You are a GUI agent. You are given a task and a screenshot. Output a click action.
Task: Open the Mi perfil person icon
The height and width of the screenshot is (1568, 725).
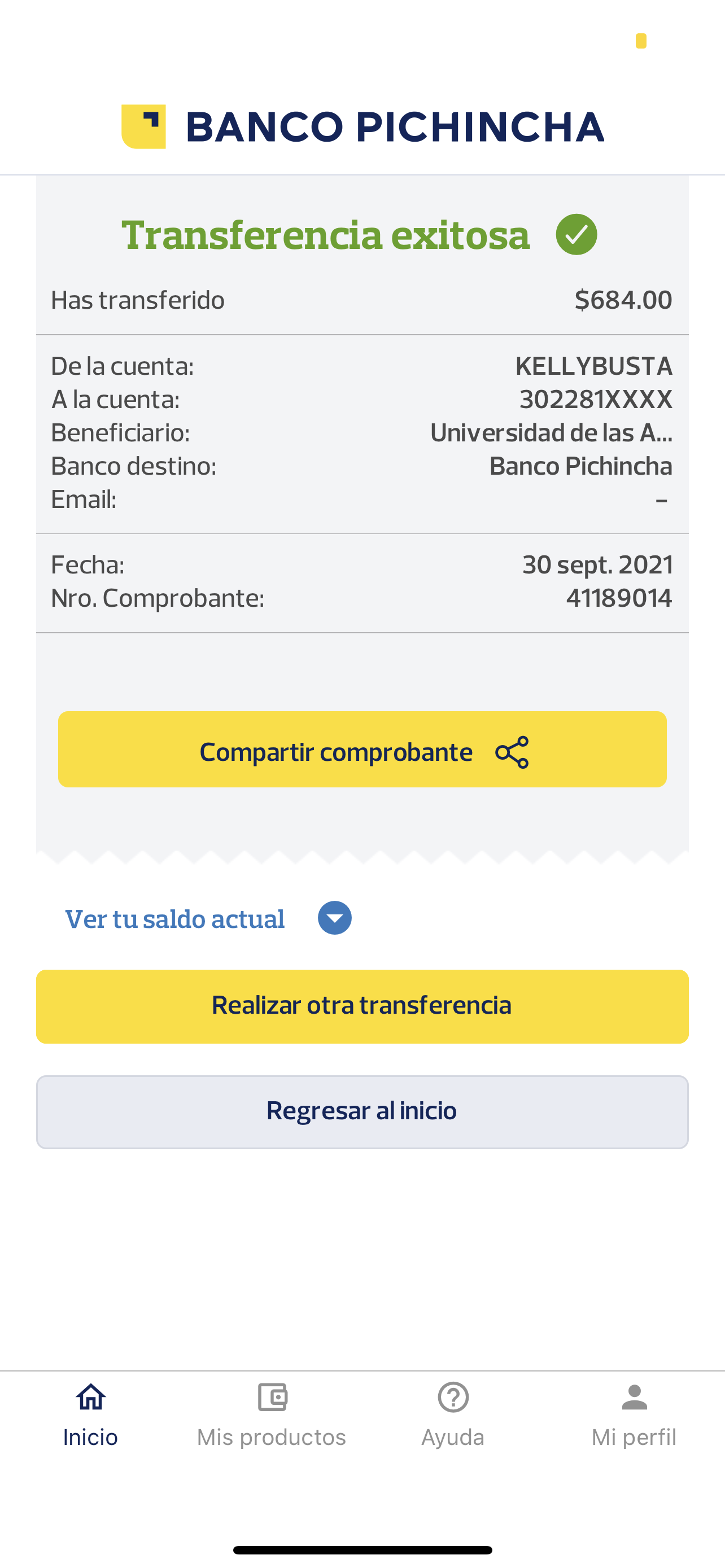pyautogui.click(x=634, y=1397)
